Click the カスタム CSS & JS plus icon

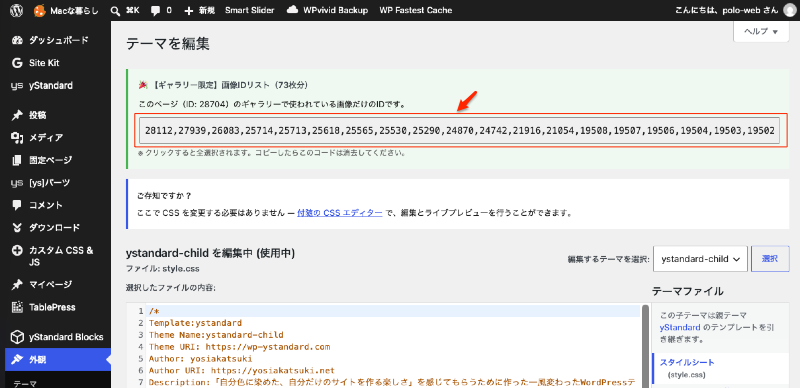[x=17, y=251]
